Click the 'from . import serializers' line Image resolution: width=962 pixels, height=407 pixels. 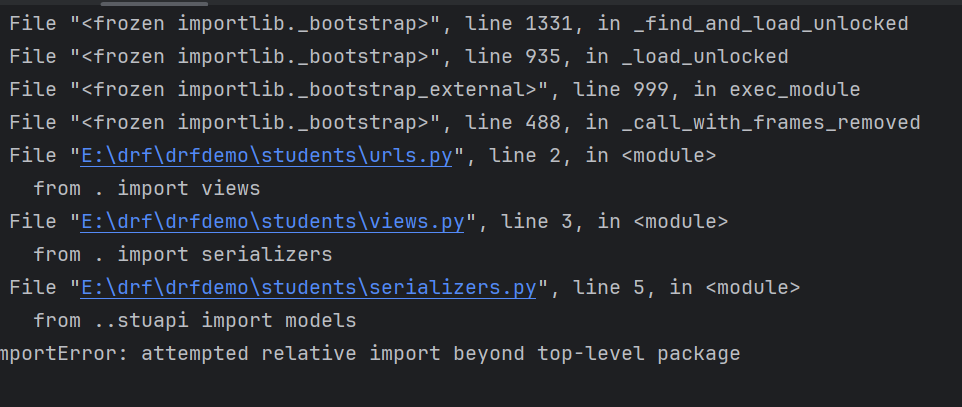click(x=183, y=255)
